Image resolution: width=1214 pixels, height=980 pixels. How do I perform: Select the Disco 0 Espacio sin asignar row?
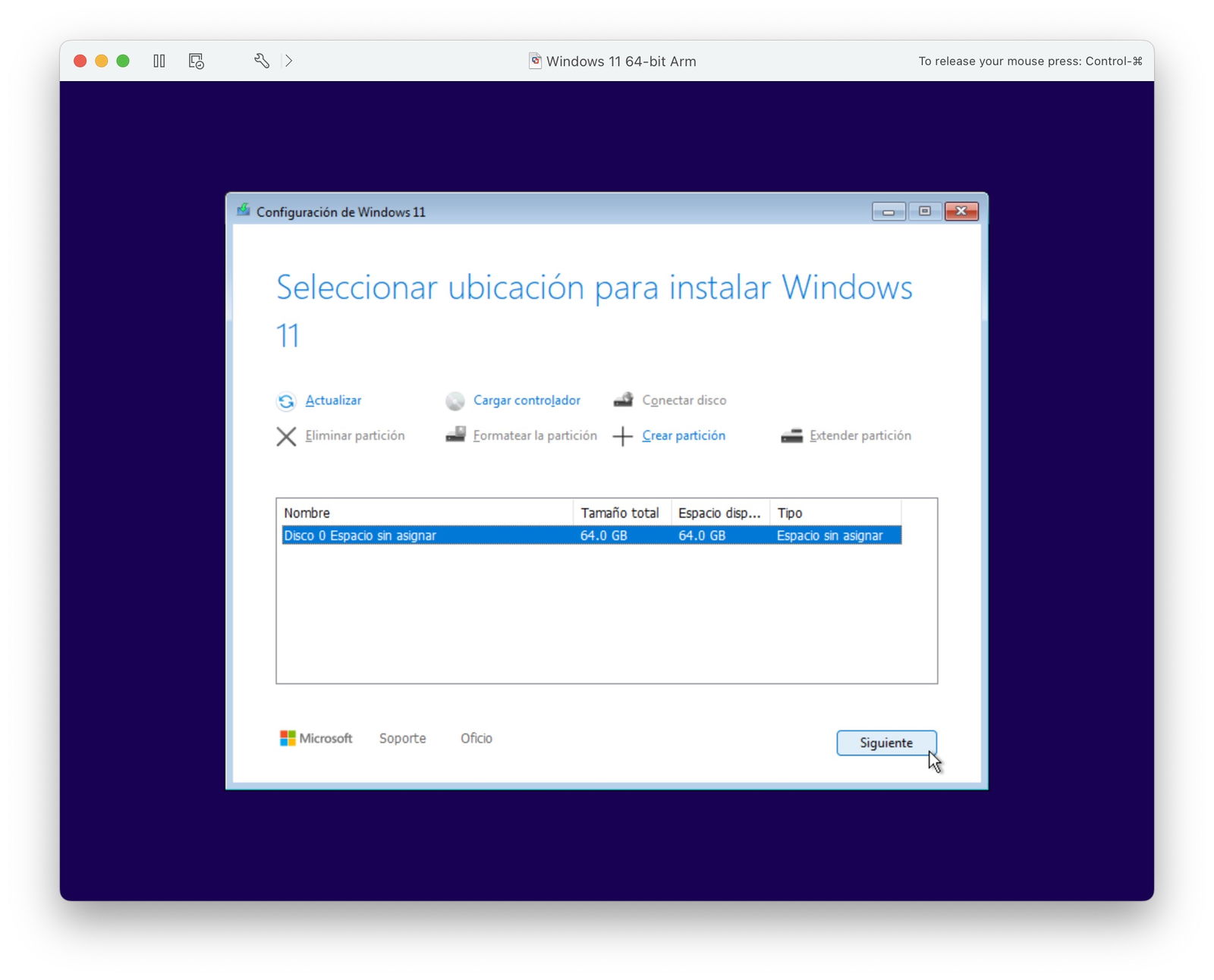pyautogui.click(x=592, y=536)
